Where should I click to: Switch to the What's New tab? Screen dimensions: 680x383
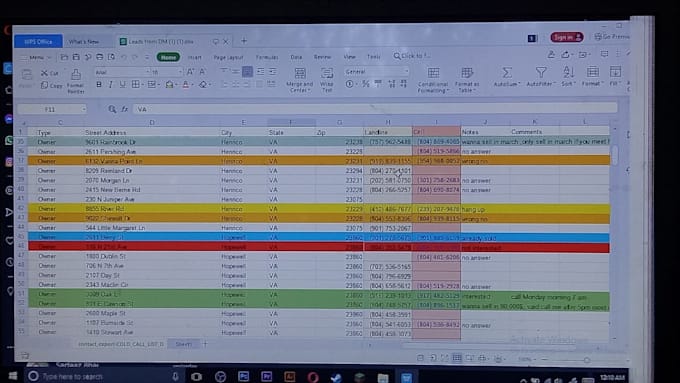click(84, 42)
